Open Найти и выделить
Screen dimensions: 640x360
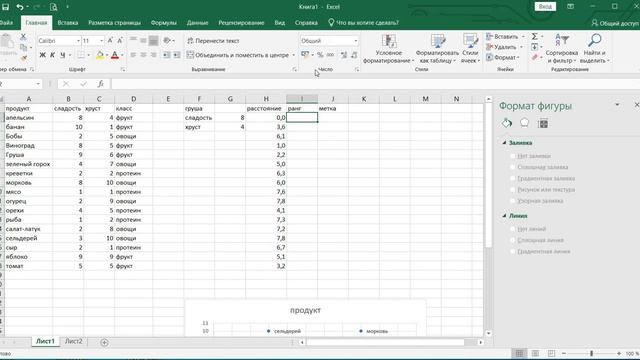[x=594, y=49]
